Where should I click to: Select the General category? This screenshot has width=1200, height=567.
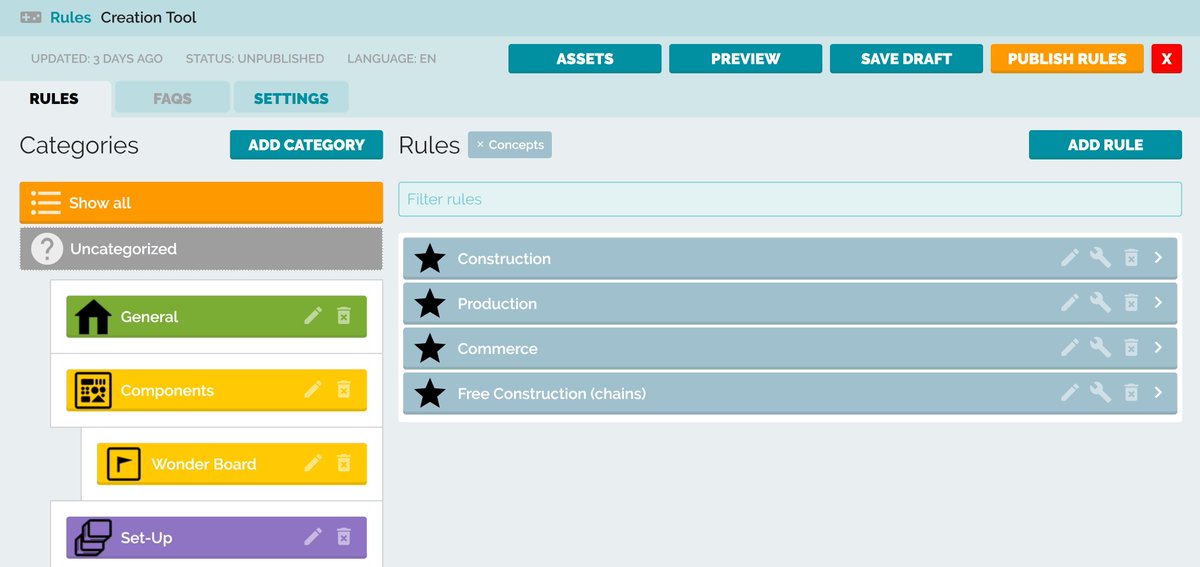click(216, 316)
